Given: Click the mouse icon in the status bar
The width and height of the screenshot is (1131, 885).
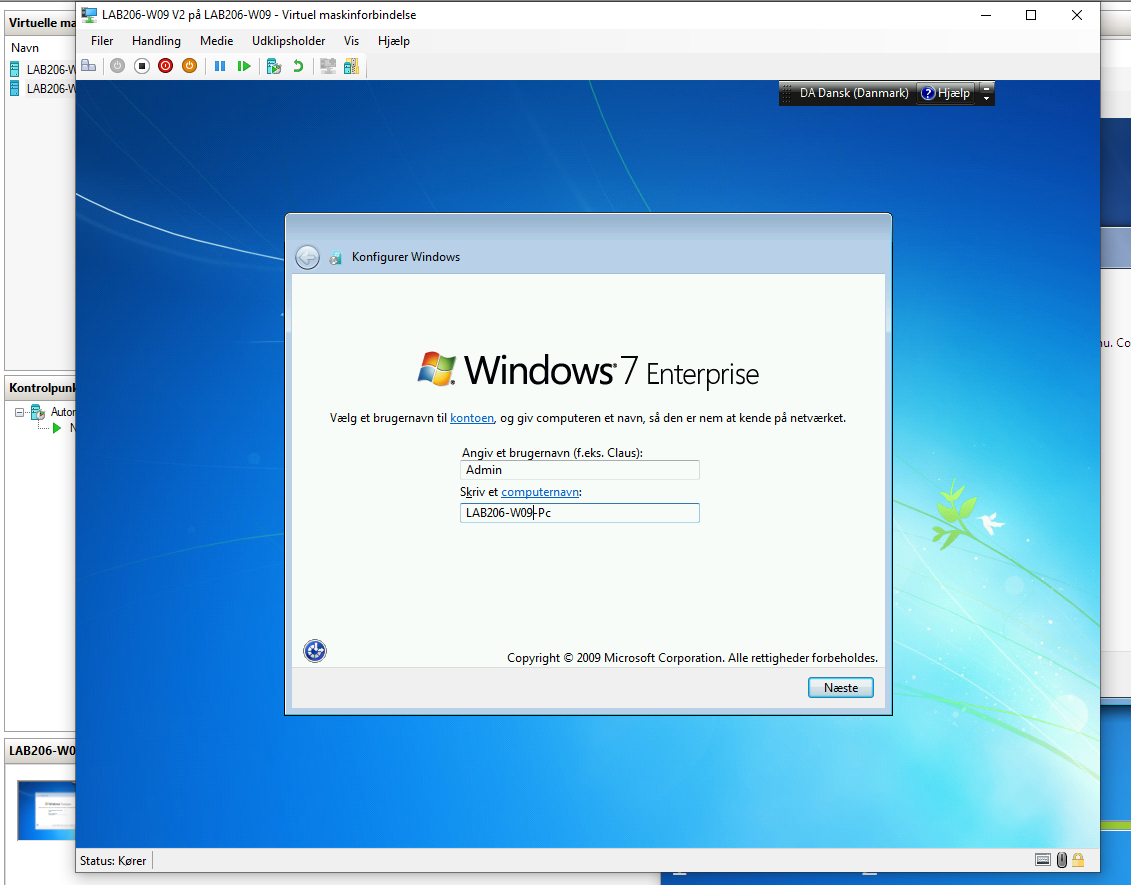Looking at the screenshot, I should pos(1062,860).
